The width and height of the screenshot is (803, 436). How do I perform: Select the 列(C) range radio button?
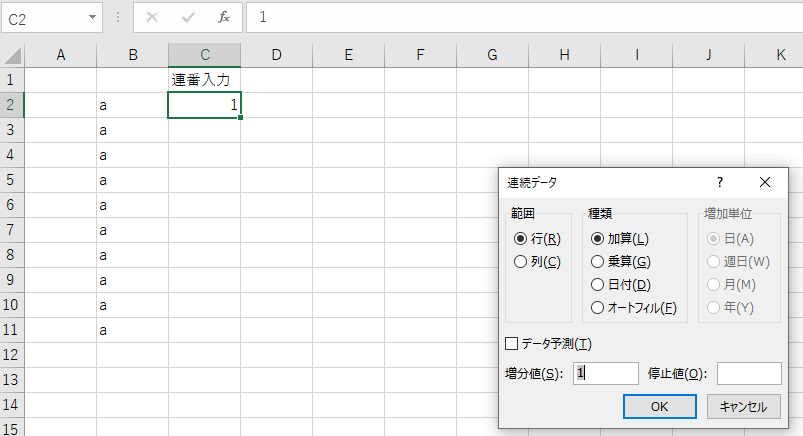point(520,262)
